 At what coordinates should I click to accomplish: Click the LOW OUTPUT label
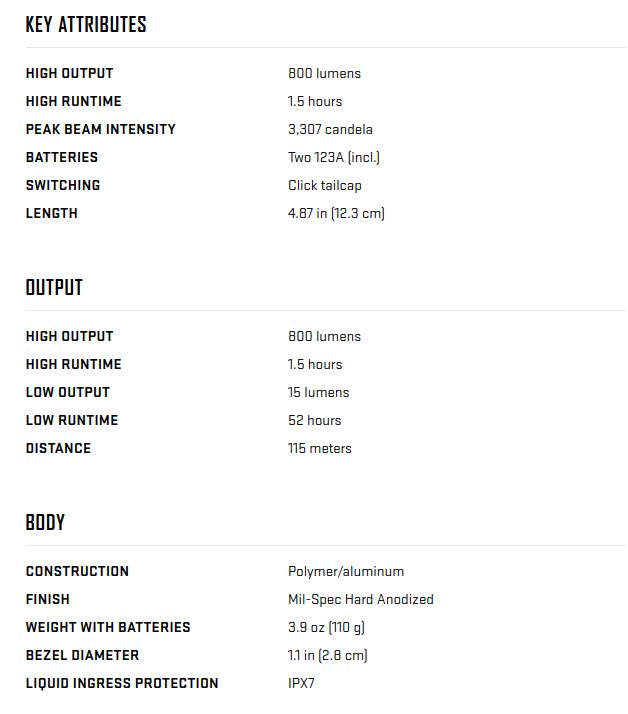[68, 393]
